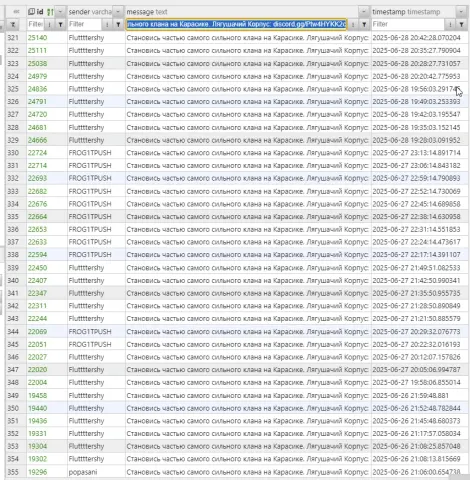The width and height of the screenshot is (470, 480).
Task: Click the 'id' column header label
Action: 40,12
